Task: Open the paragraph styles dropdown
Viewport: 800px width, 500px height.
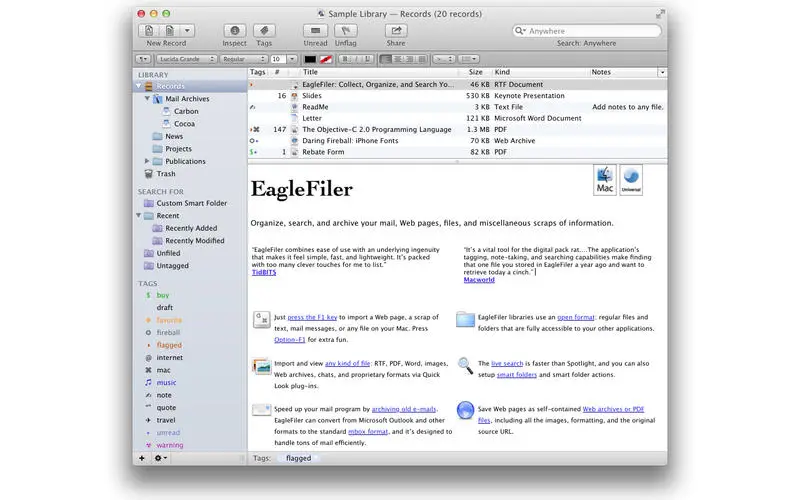Action: tap(143, 59)
